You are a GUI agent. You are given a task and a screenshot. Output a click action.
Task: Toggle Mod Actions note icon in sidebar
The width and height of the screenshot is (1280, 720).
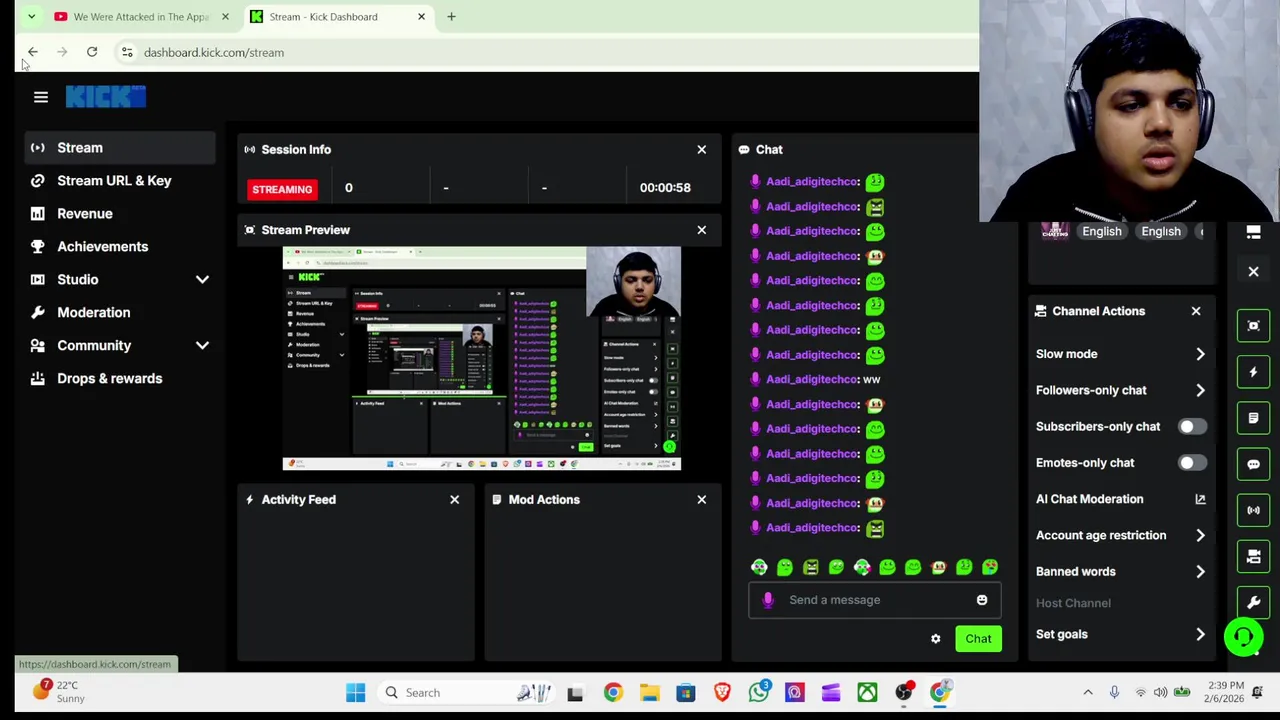pyautogui.click(x=1253, y=418)
